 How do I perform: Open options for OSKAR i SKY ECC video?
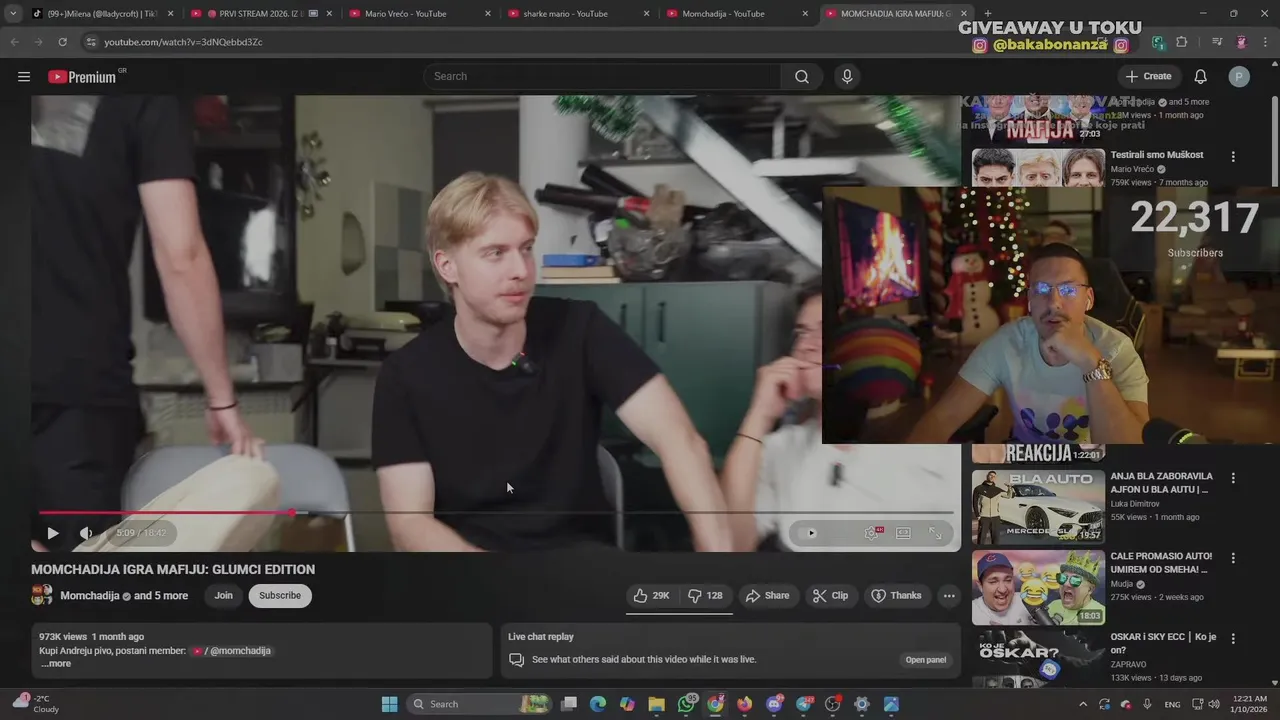click(1233, 639)
